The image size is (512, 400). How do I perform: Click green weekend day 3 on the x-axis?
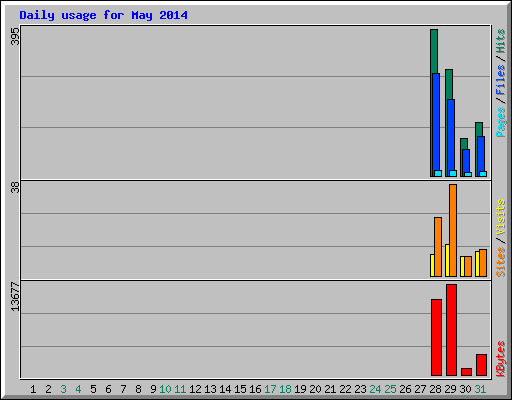[63, 389]
